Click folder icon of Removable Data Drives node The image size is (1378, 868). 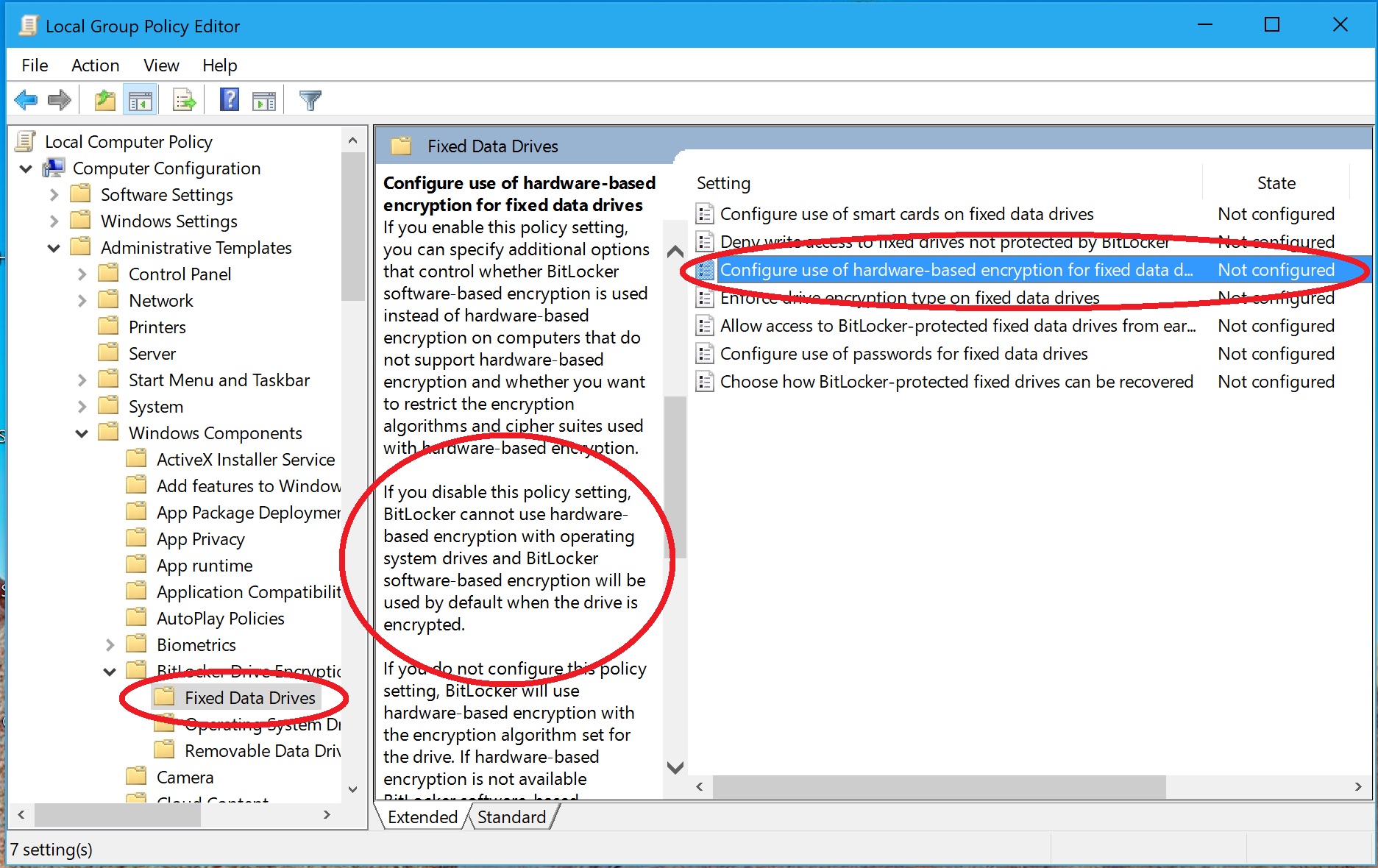click(x=165, y=750)
